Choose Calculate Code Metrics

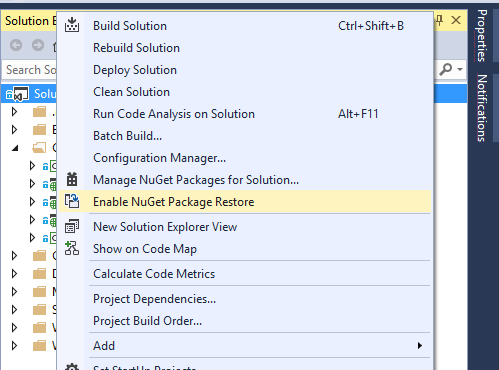point(245,274)
